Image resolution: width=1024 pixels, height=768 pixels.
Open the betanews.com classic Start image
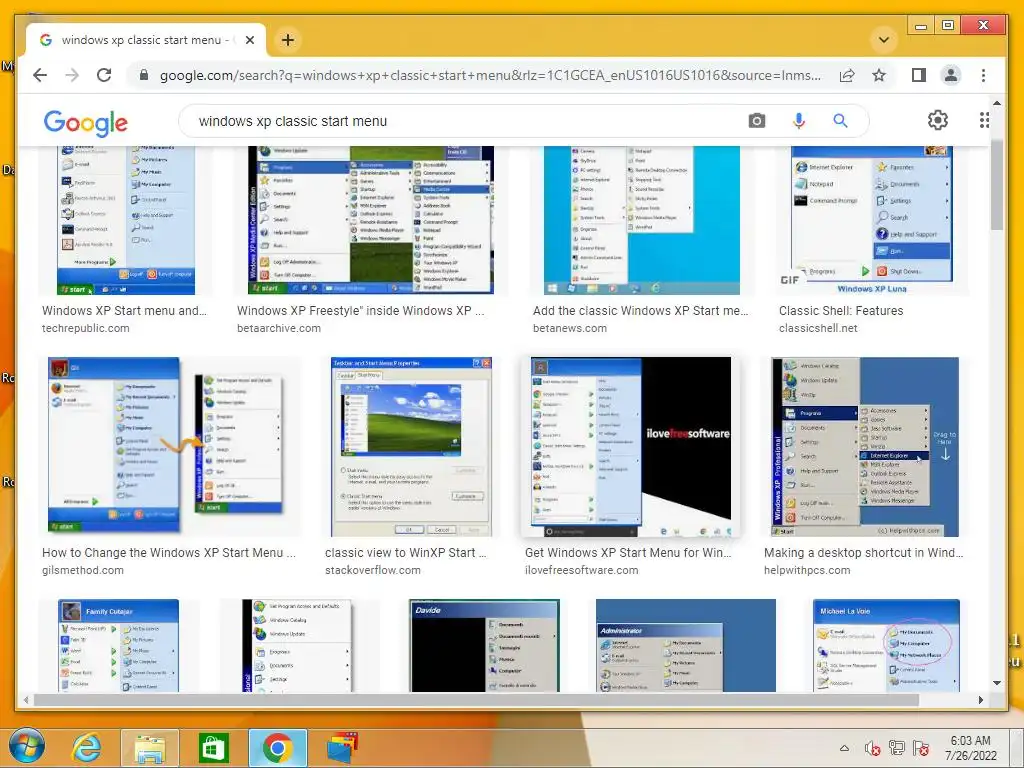pos(642,220)
